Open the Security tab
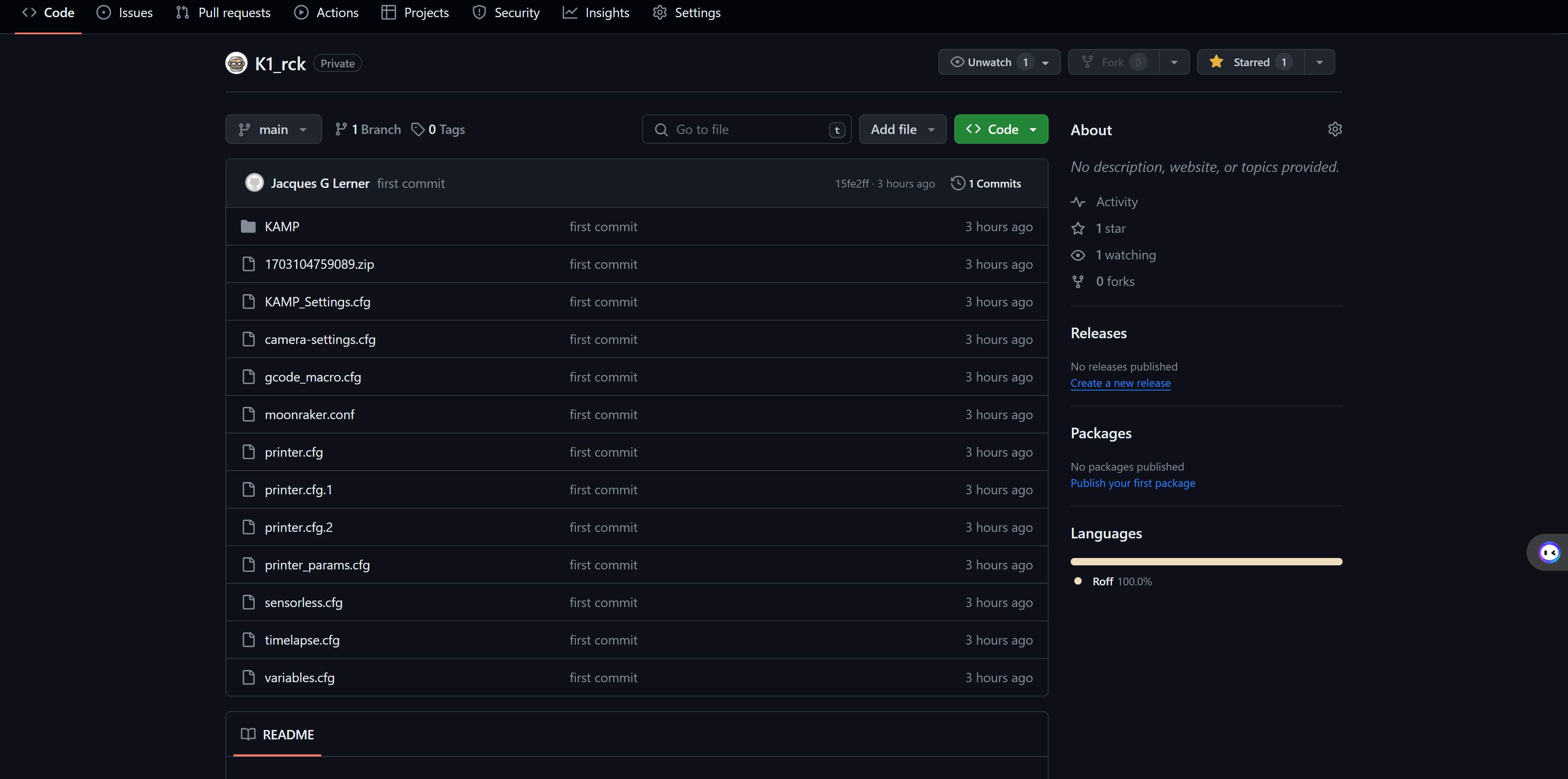 pyautogui.click(x=506, y=13)
